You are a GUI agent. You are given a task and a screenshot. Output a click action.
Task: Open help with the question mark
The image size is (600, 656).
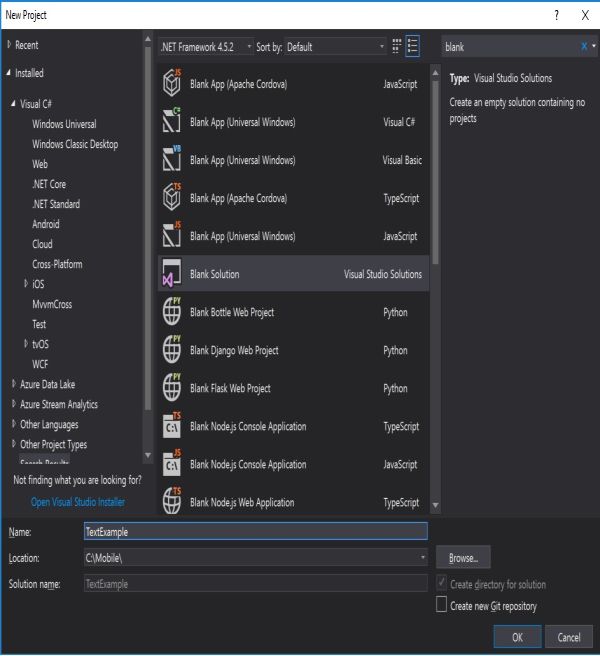click(x=556, y=15)
